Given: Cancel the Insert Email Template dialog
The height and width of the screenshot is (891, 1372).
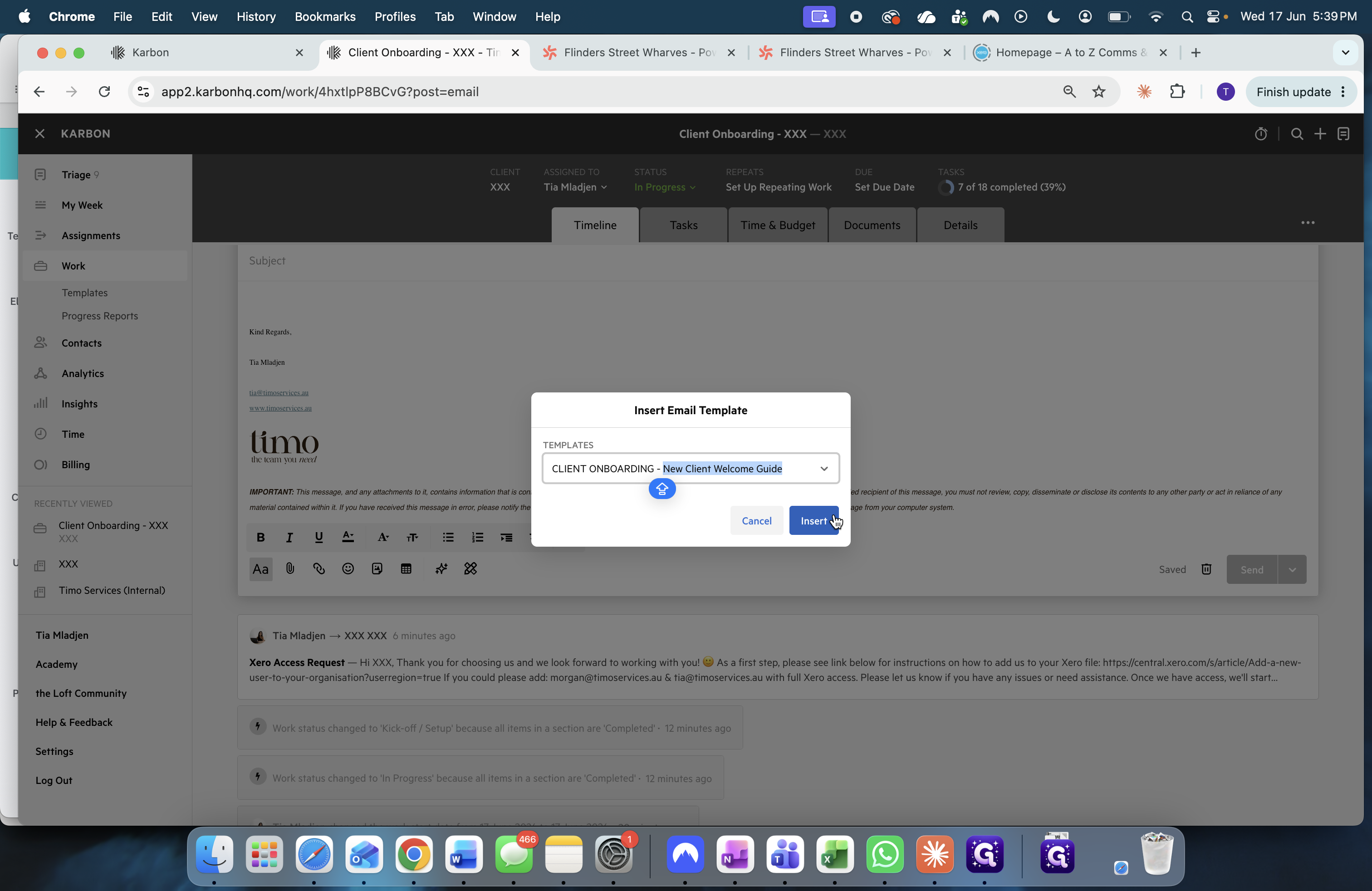Looking at the screenshot, I should pos(756,520).
